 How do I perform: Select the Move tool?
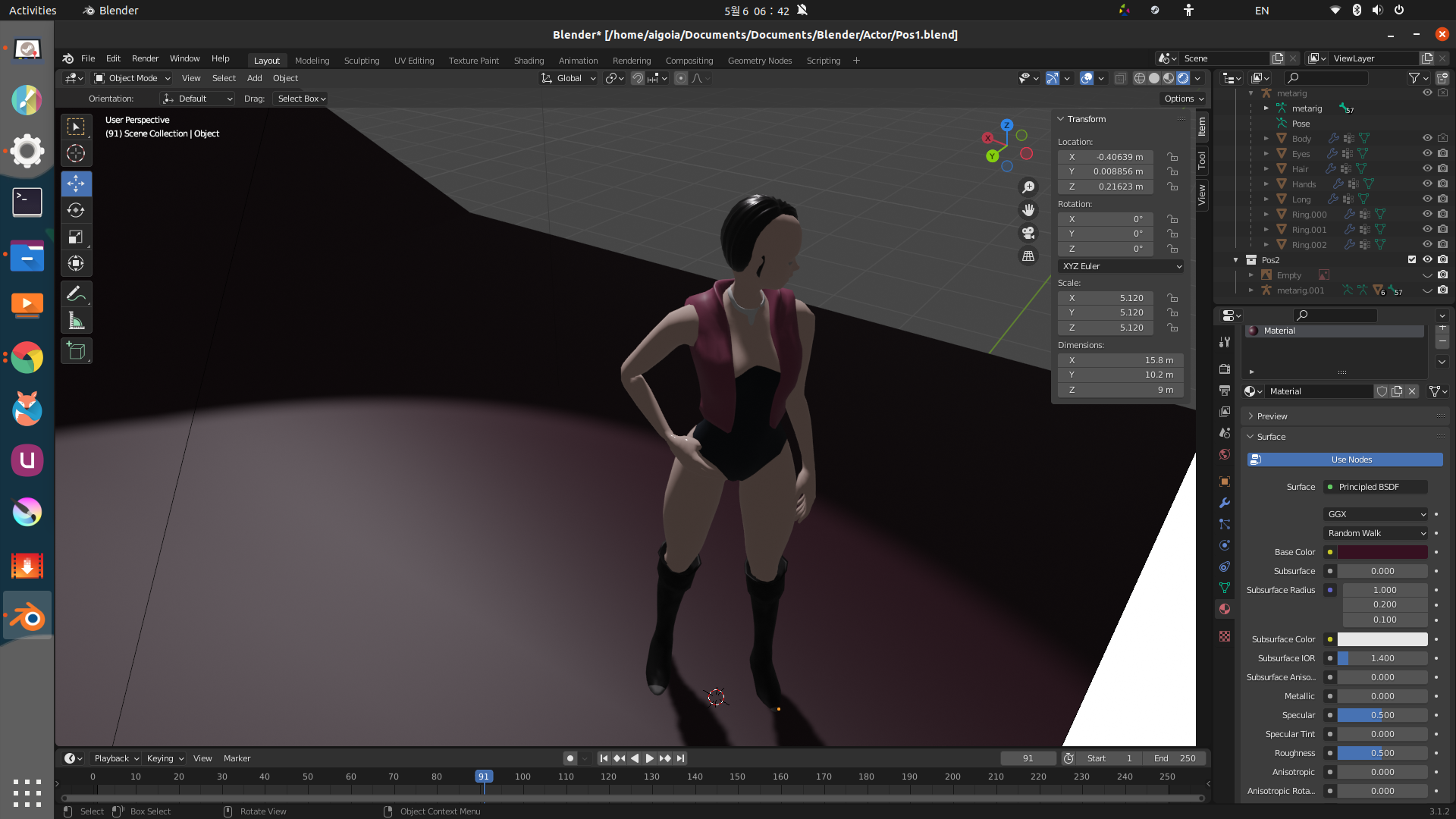click(76, 184)
